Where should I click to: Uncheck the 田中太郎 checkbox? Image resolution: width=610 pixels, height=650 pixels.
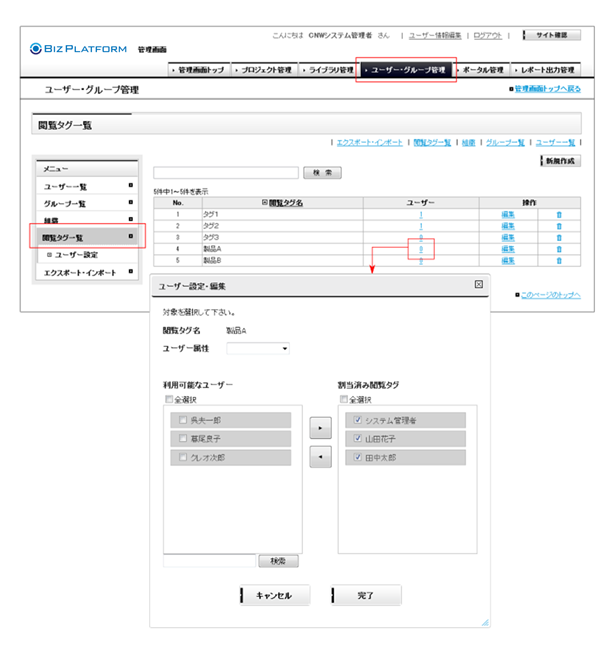(358, 457)
